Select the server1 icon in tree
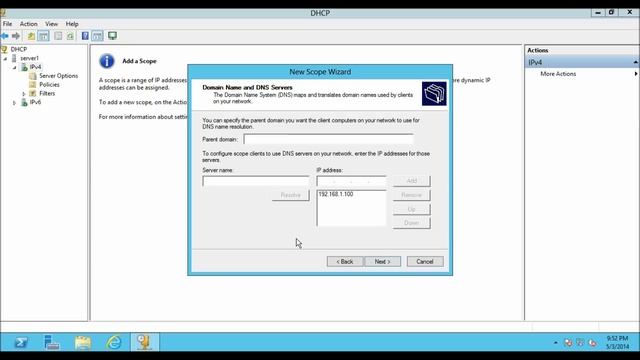The height and width of the screenshot is (360, 640). 15,58
